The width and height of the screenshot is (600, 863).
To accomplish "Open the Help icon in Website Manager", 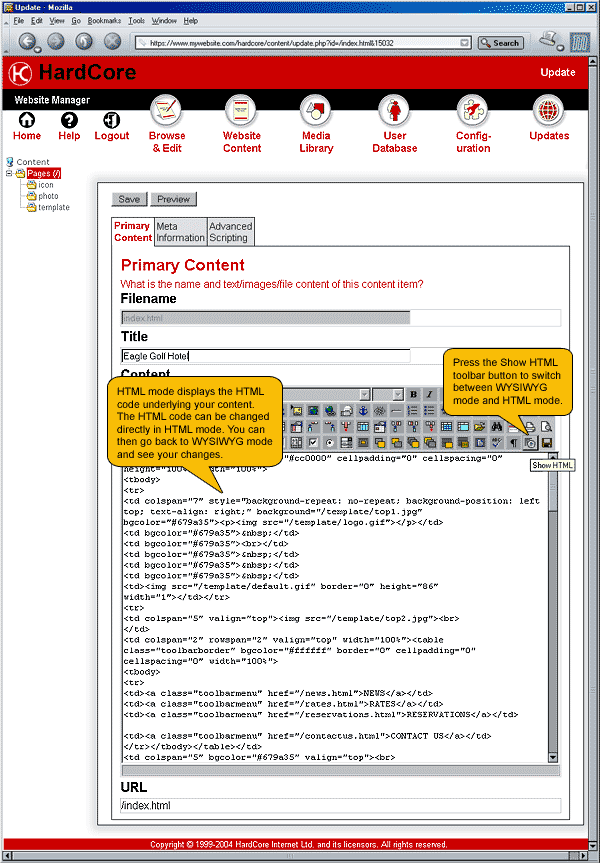I will [x=69, y=119].
